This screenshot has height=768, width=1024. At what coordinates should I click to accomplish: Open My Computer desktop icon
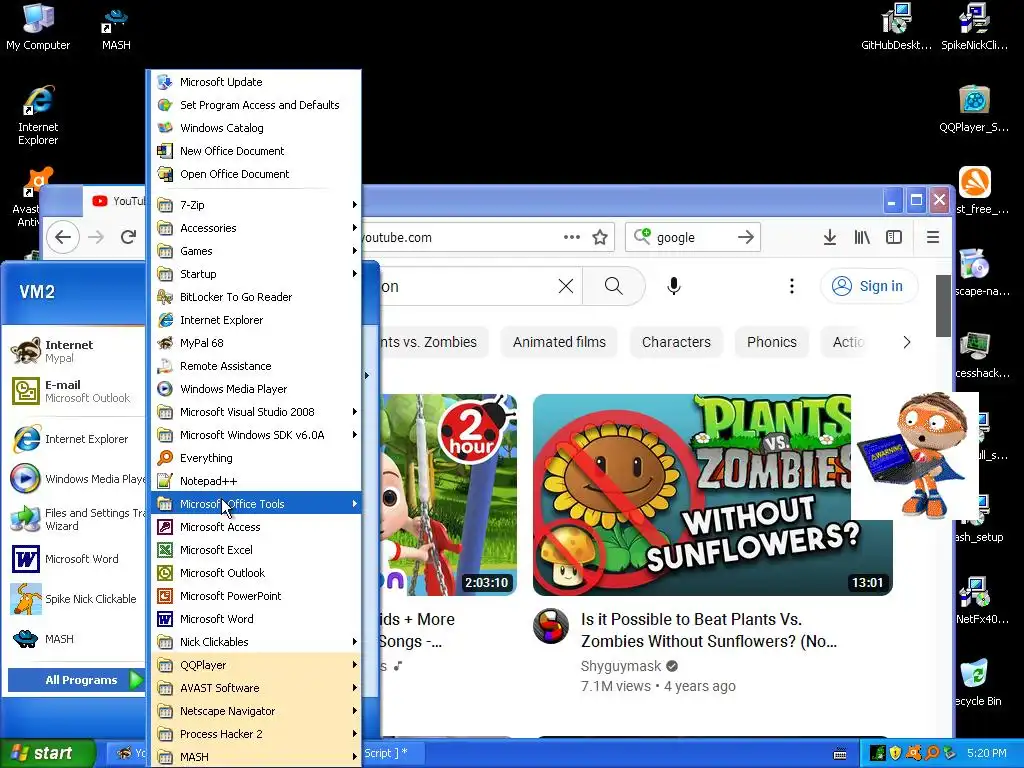38,27
